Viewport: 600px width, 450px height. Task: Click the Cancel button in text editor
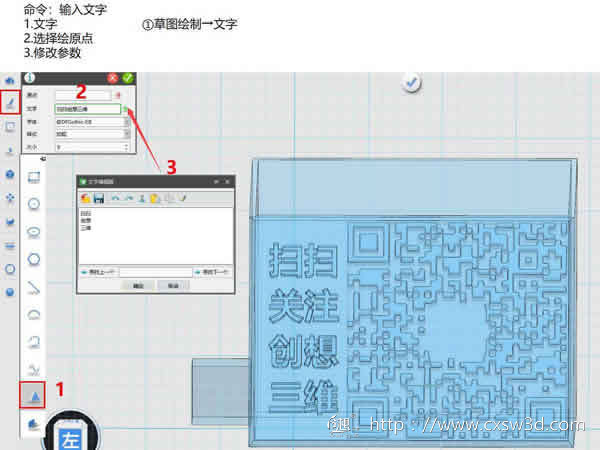173,285
